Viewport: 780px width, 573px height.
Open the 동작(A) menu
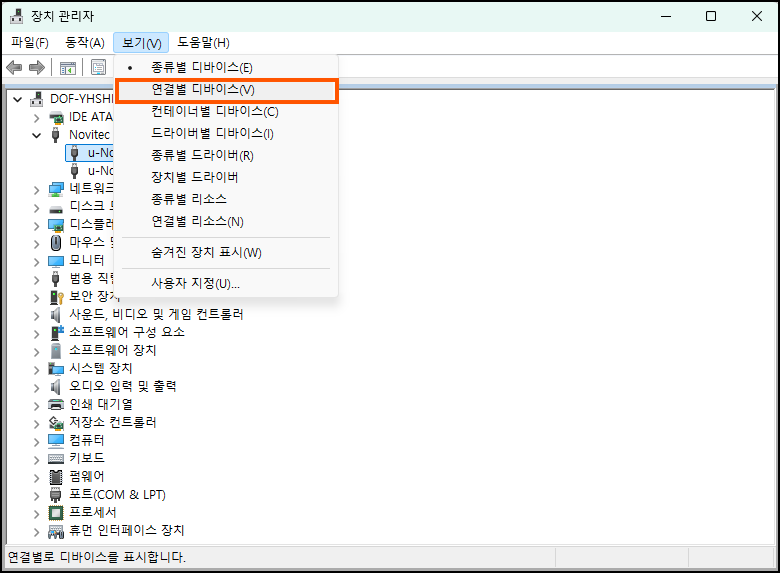pyautogui.click(x=84, y=42)
